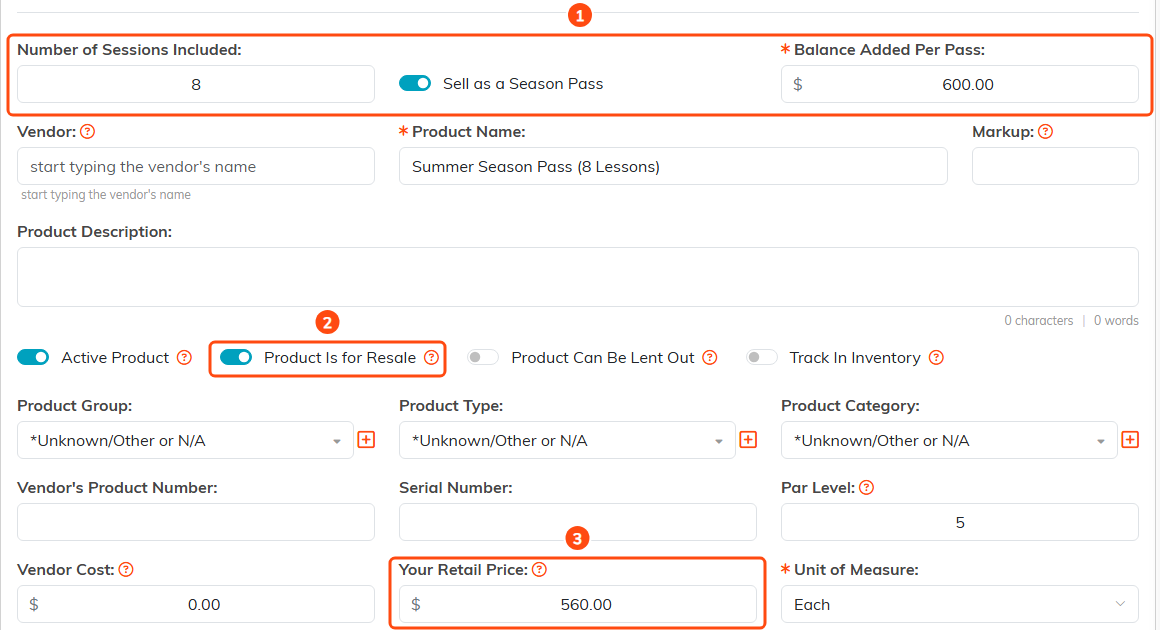Select the '0 words' count text
The image size is (1160, 630).
(x=1116, y=321)
